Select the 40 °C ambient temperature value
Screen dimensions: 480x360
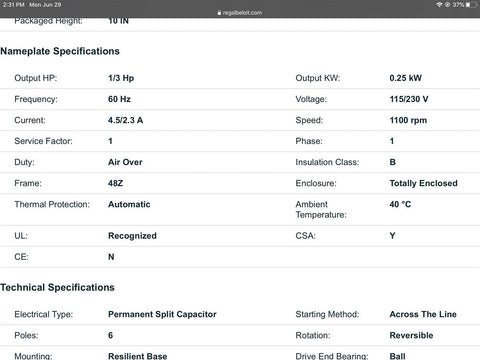400,204
